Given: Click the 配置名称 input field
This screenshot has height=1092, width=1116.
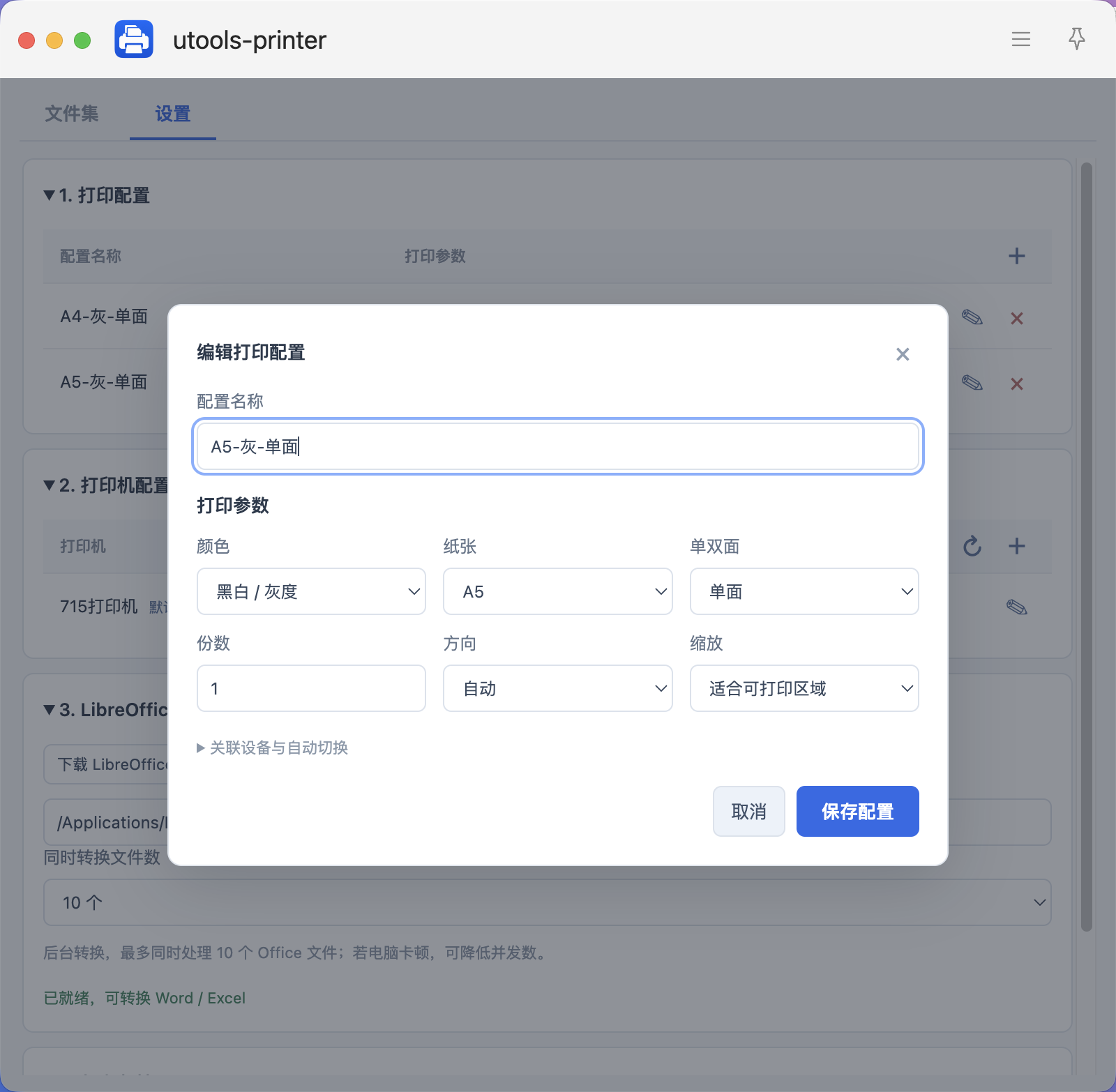Looking at the screenshot, I should [558, 446].
